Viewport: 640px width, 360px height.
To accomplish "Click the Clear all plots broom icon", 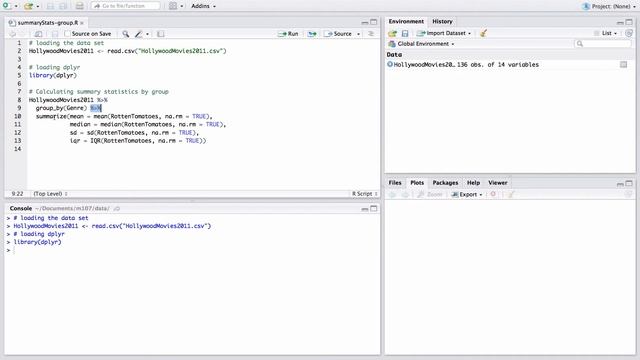I will coord(511,195).
